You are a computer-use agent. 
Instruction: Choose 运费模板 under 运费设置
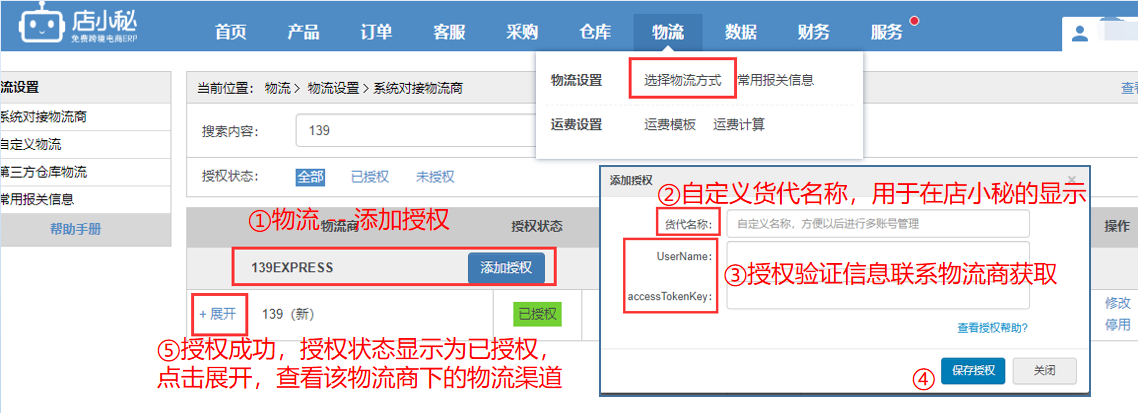pyautogui.click(x=670, y=124)
